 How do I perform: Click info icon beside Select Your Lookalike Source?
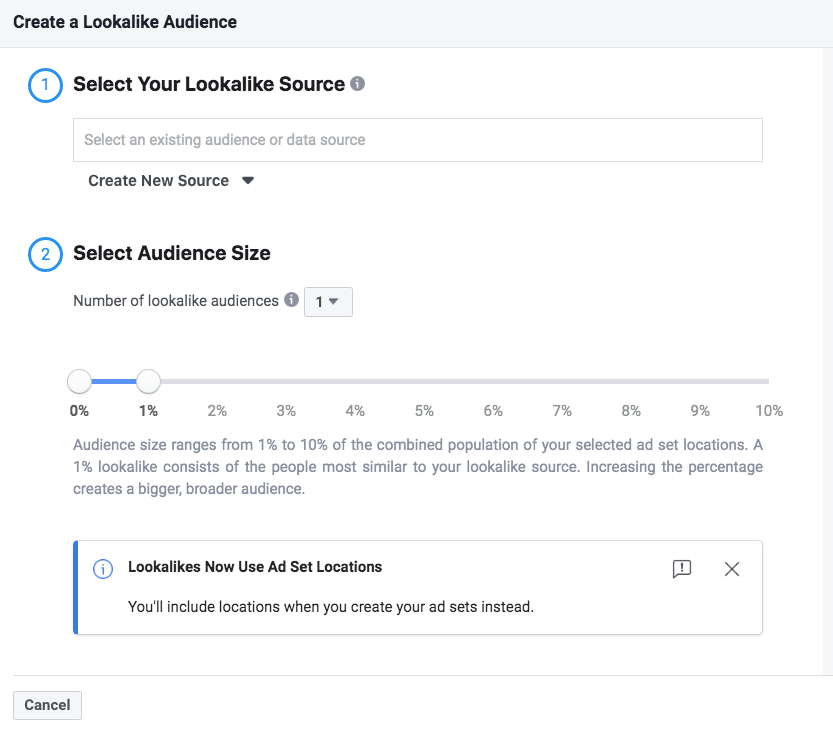[357, 84]
